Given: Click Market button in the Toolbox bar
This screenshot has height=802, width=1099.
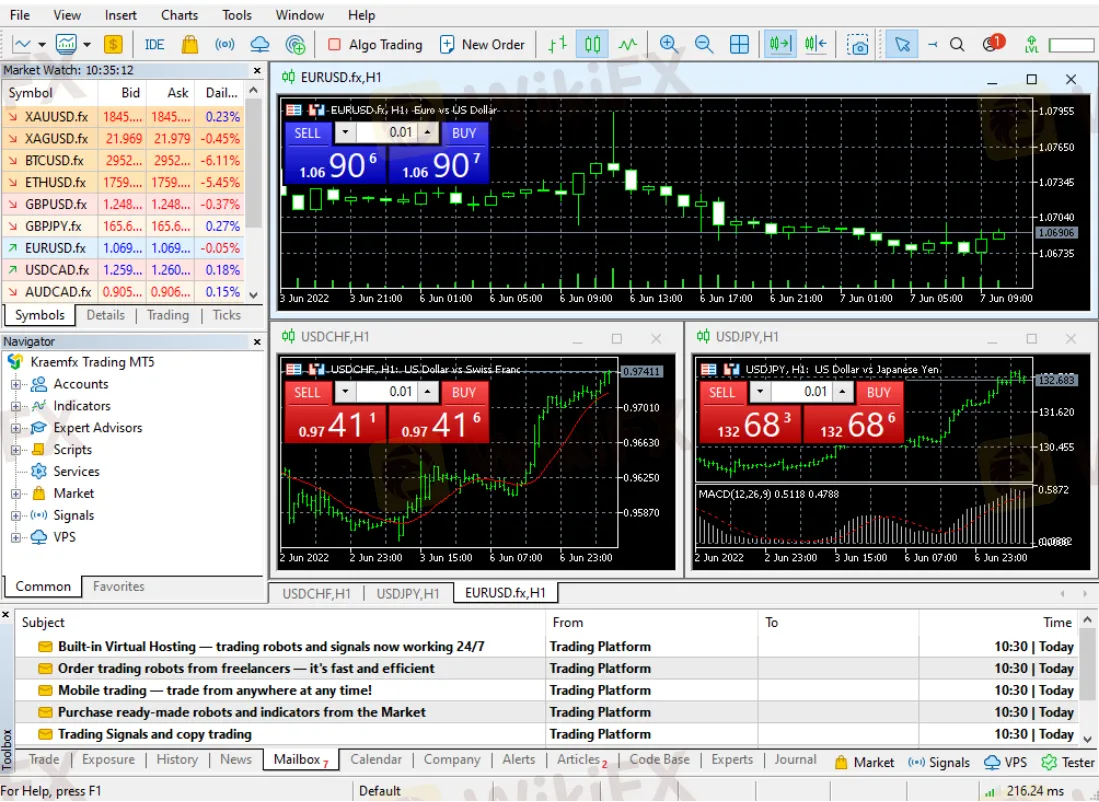Looking at the screenshot, I should pyautogui.click(x=864, y=762).
